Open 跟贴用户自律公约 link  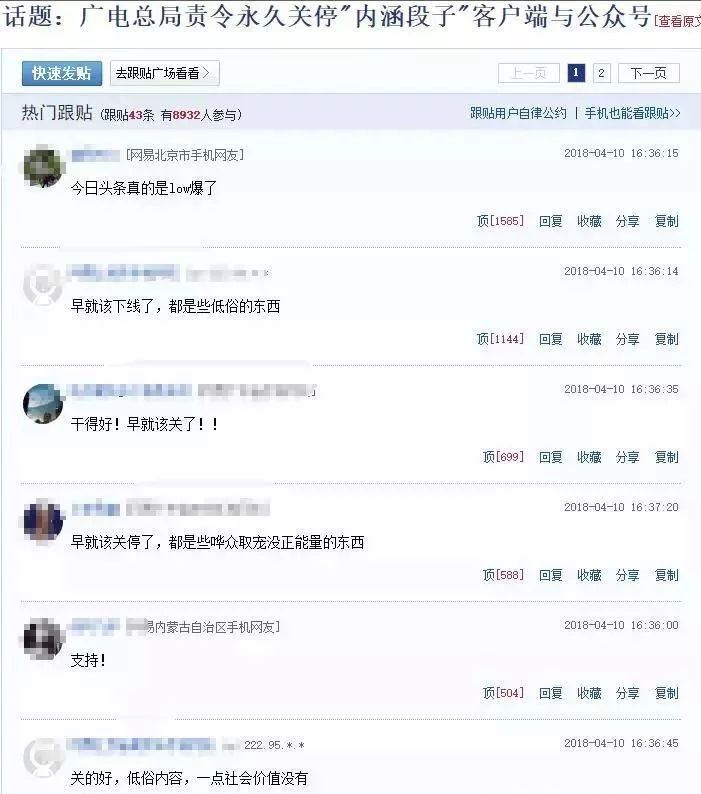coord(518,113)
